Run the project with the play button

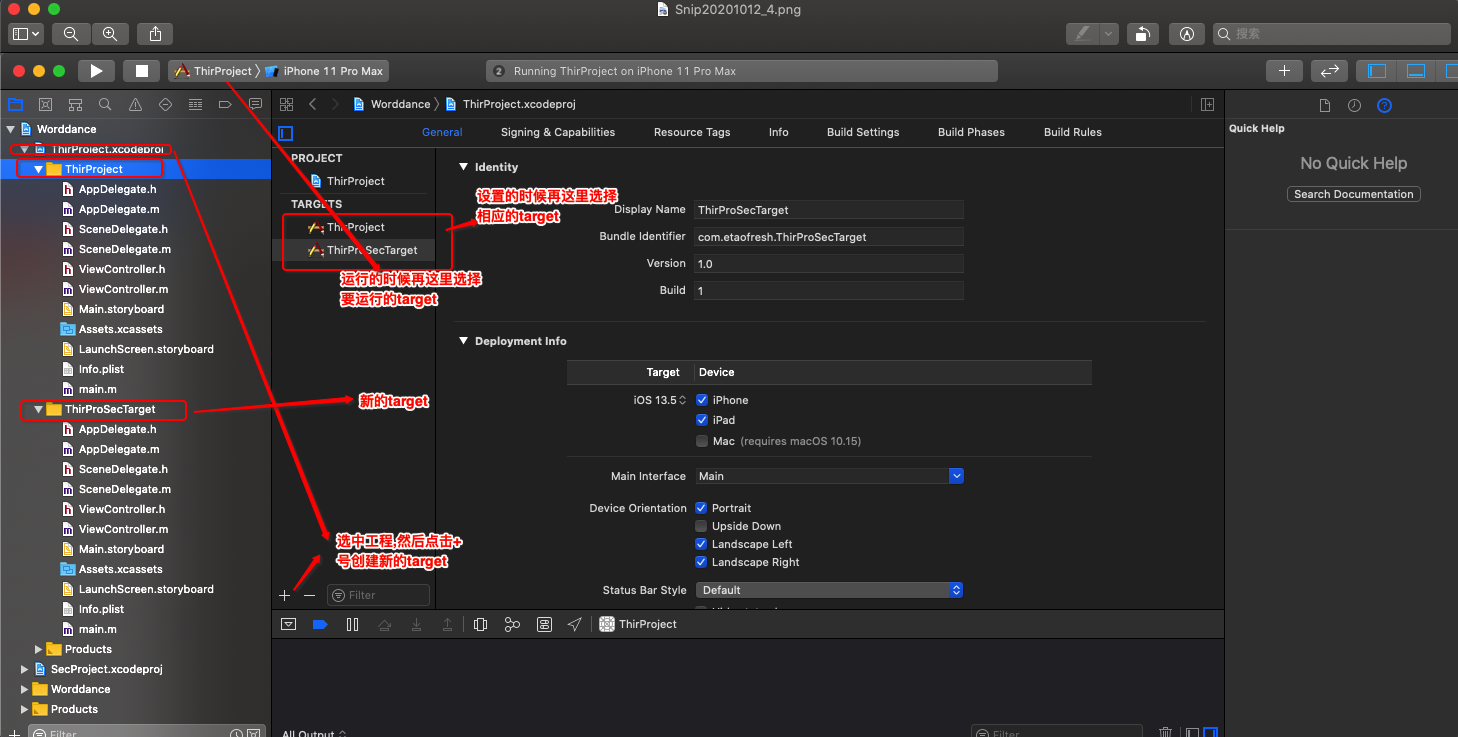coord(96,71)
